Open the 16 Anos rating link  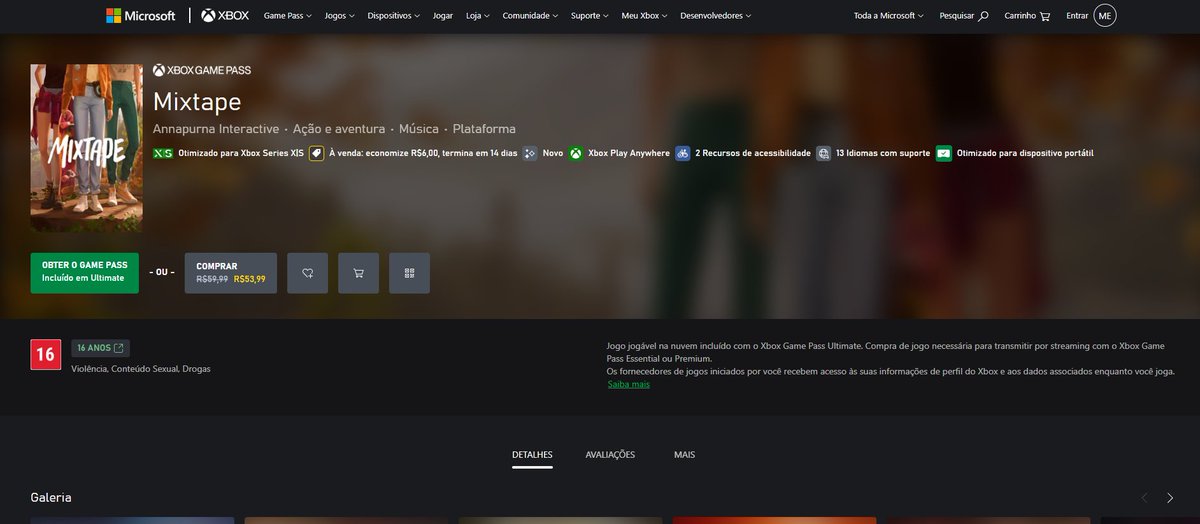click(x=100, y=348)
